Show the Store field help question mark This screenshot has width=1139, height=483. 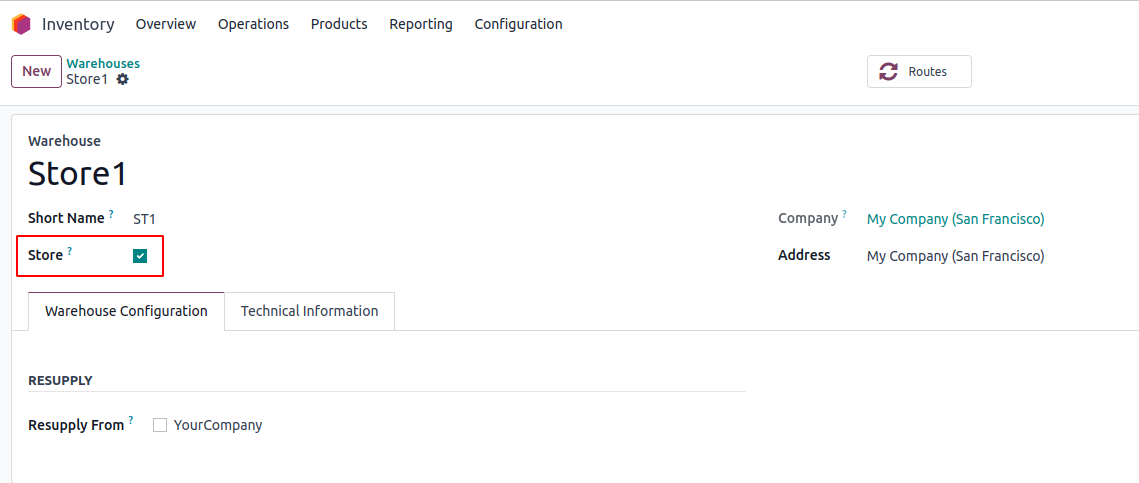(x=70, y=251)
